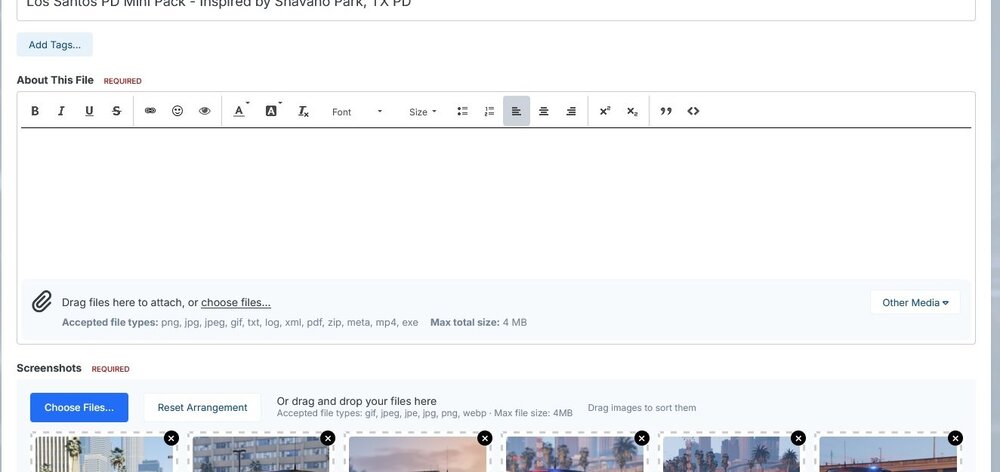Insert a link using chain icon
This screenshot has height=472, width=1000.
(x=150, y=111)
